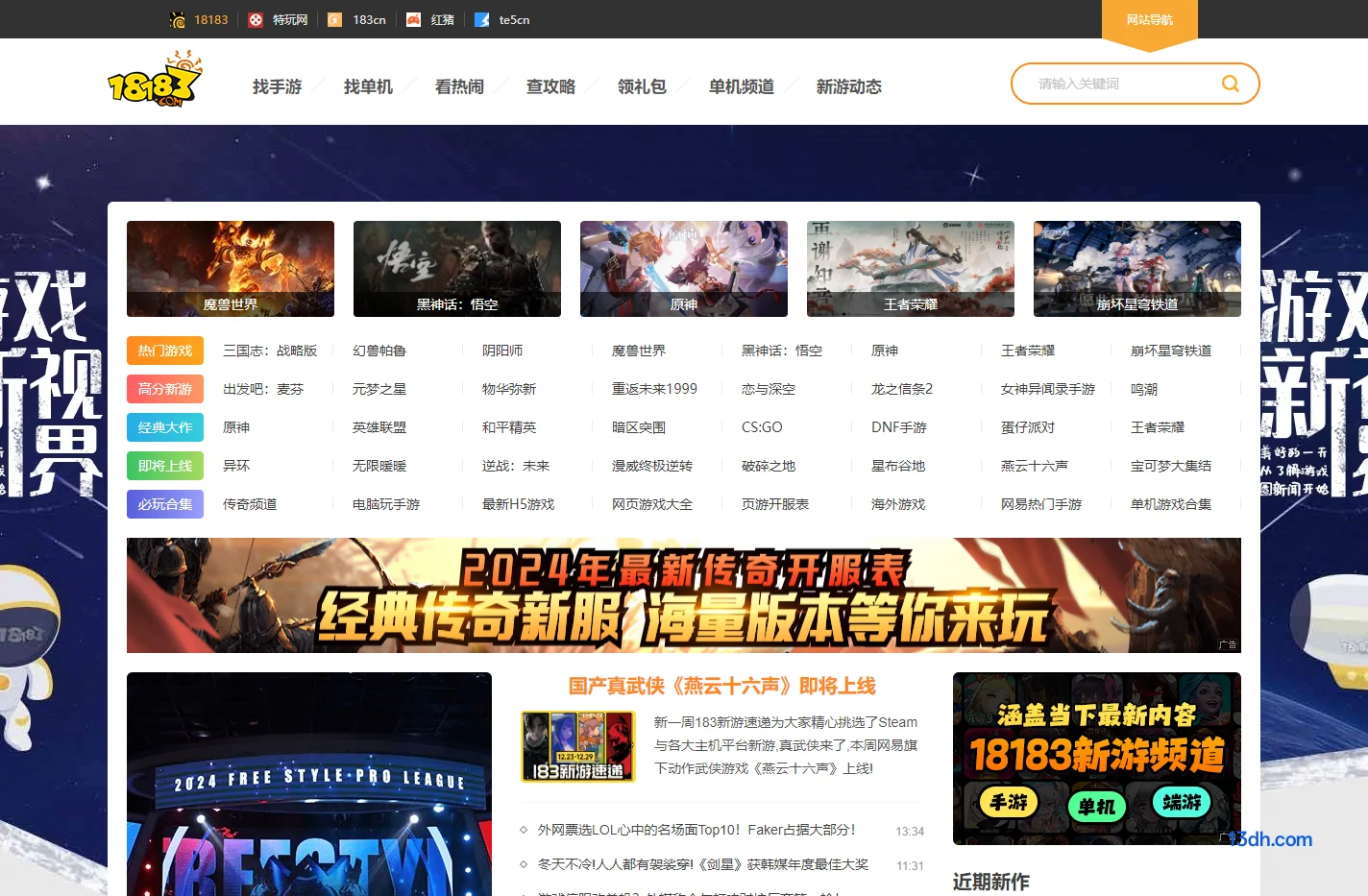This screenshot has height=896, width=1368.
Task: Open the 重返未来1999 link
Action: tap(654, 389)
